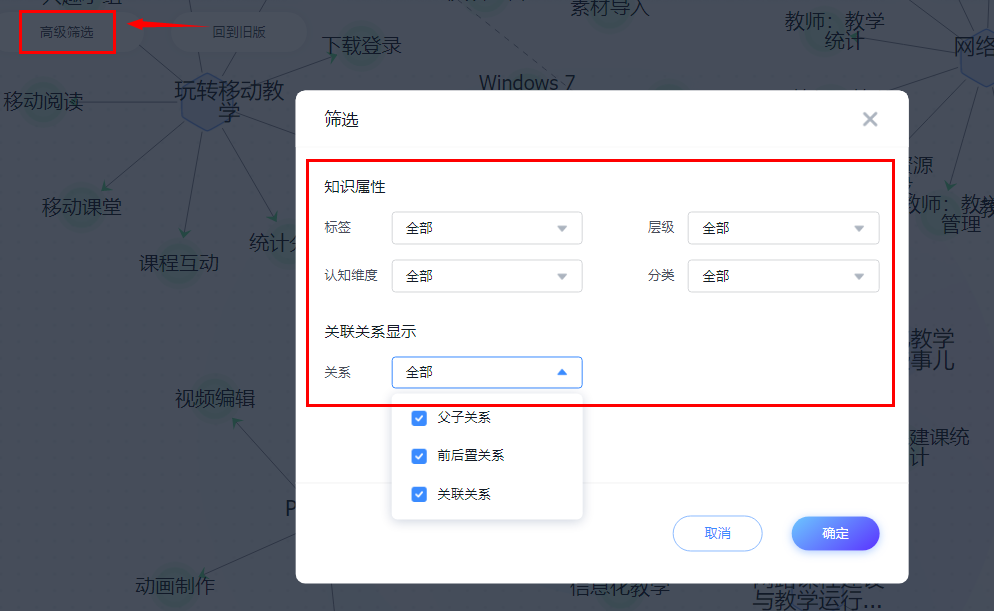The image size is (994, 611).
Task: Select the Windows 7 graph node
Action: tap(527, 82)
